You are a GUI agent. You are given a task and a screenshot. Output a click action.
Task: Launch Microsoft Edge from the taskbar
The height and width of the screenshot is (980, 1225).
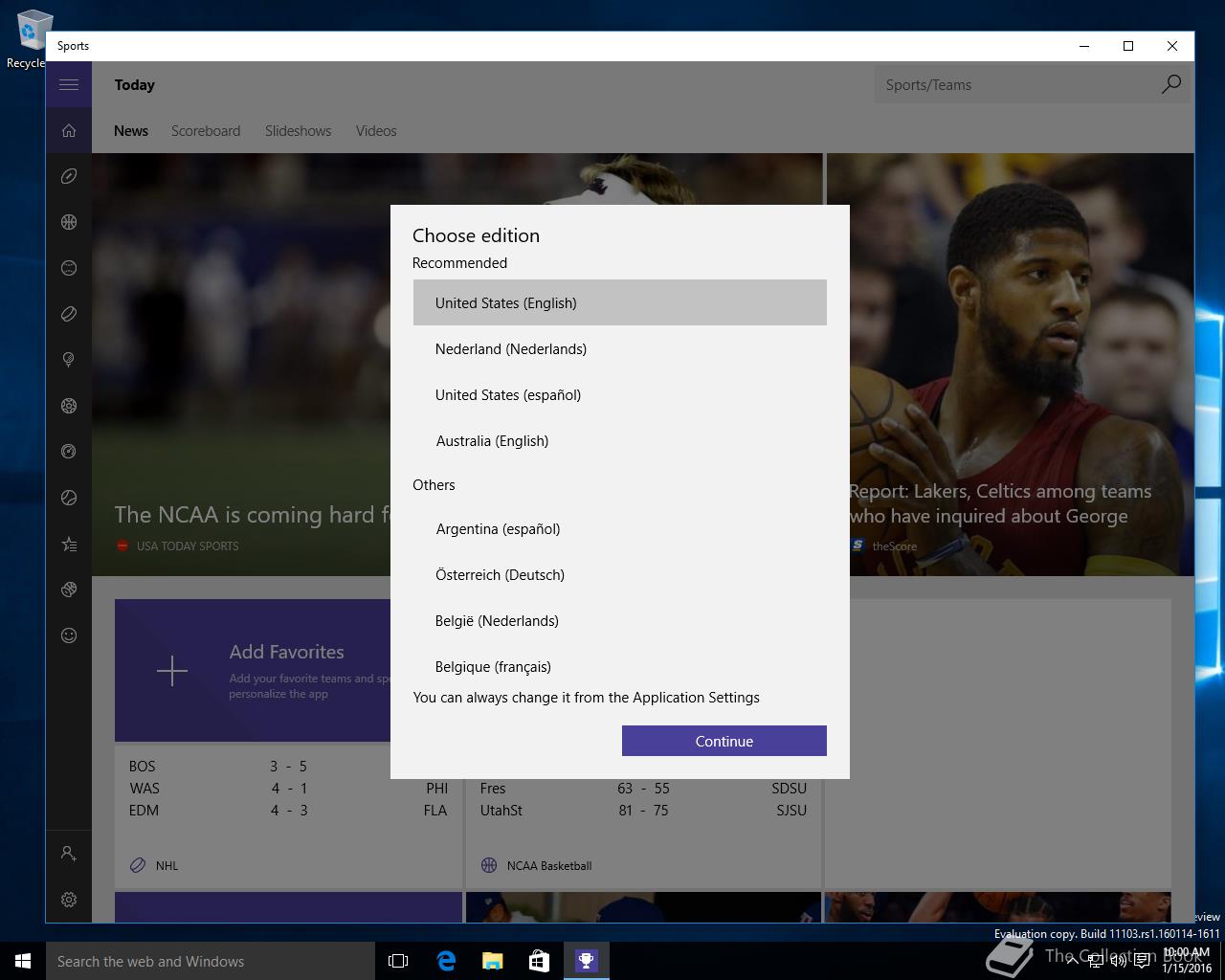pos(446,961)
